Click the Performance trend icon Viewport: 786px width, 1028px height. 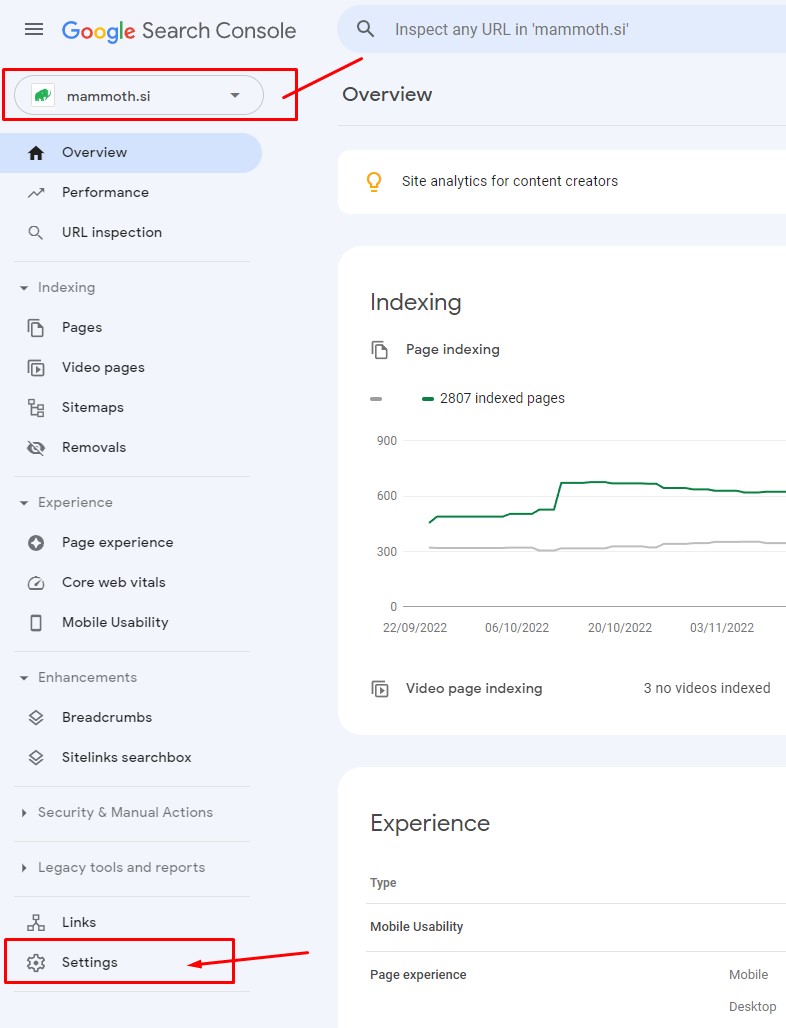point(36,193)
